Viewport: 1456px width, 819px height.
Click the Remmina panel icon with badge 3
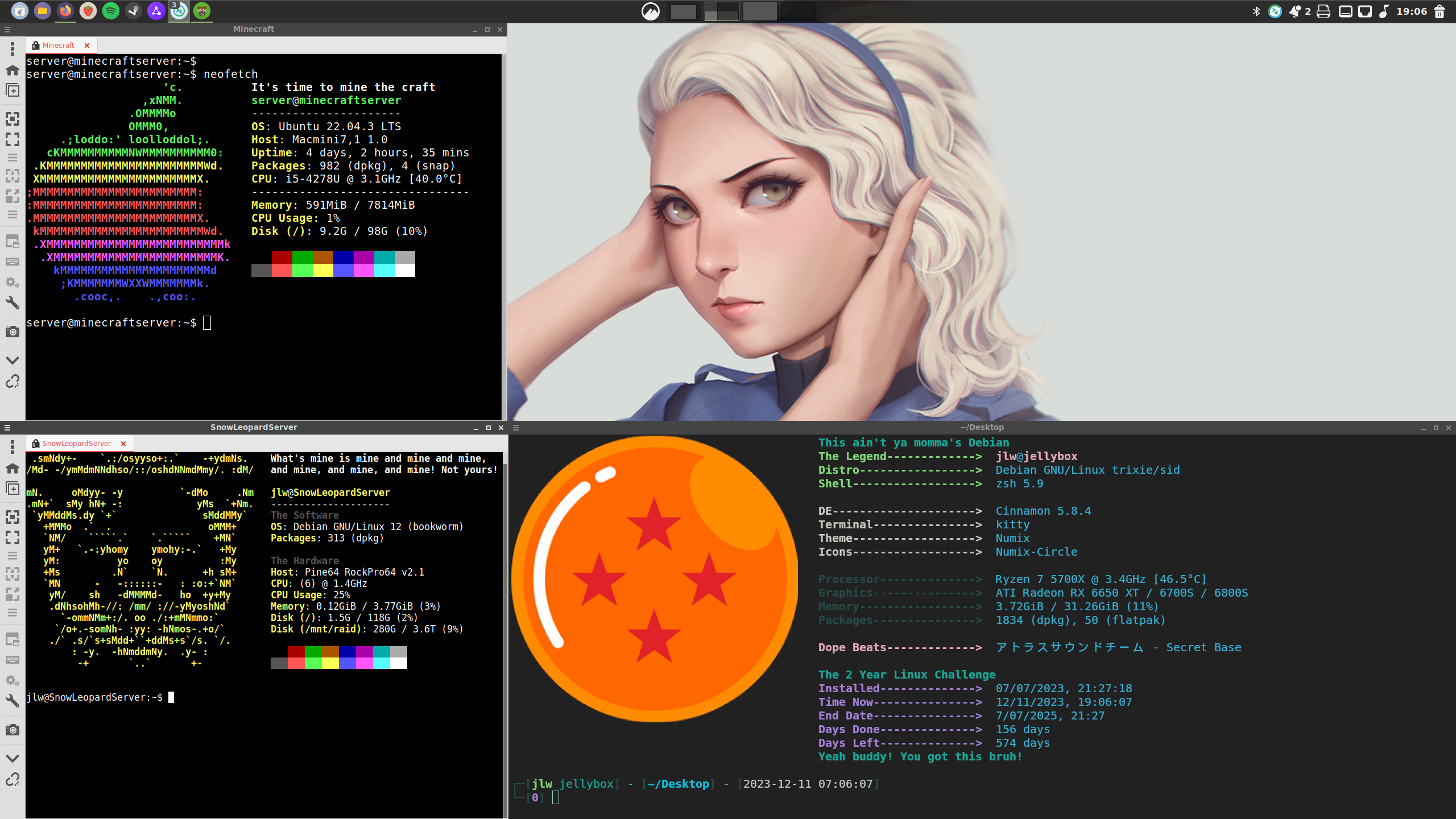tap(179, 11)
